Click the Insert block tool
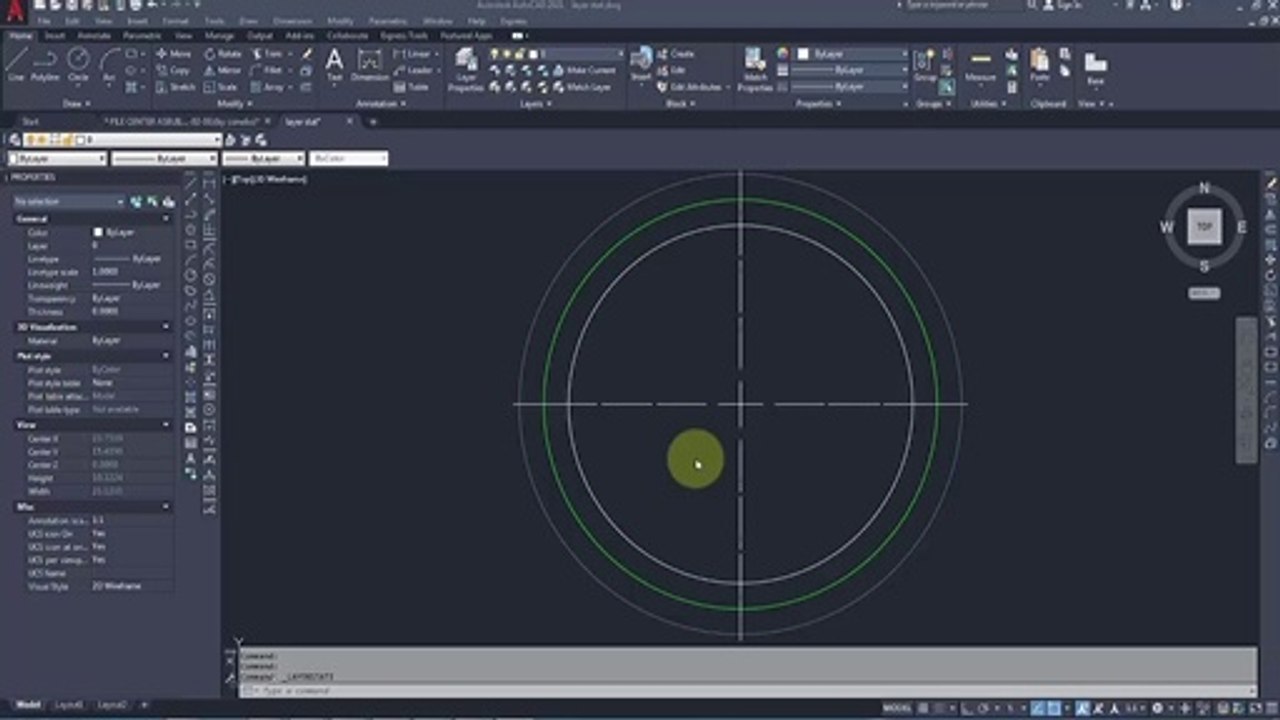This screenshot has height=720, width=1280. (641, 64)
